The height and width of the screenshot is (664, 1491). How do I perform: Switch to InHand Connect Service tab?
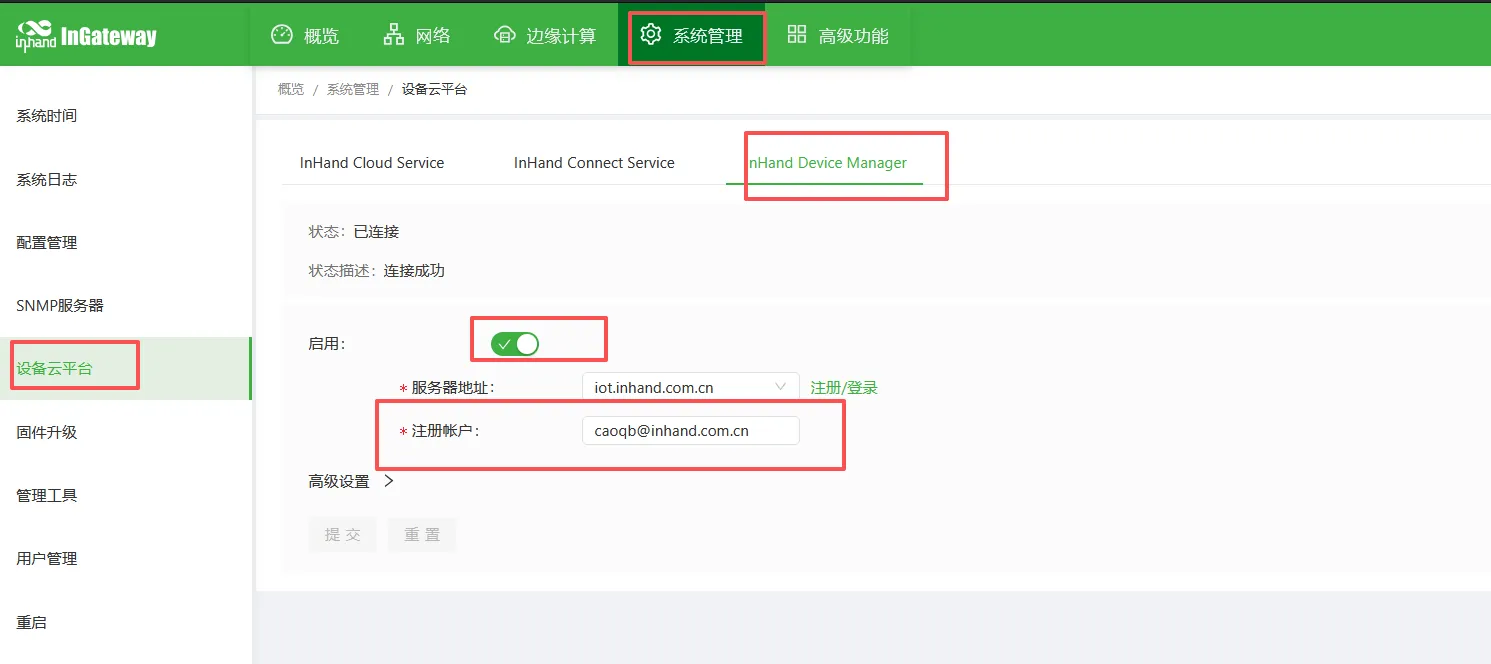[594, 163]
